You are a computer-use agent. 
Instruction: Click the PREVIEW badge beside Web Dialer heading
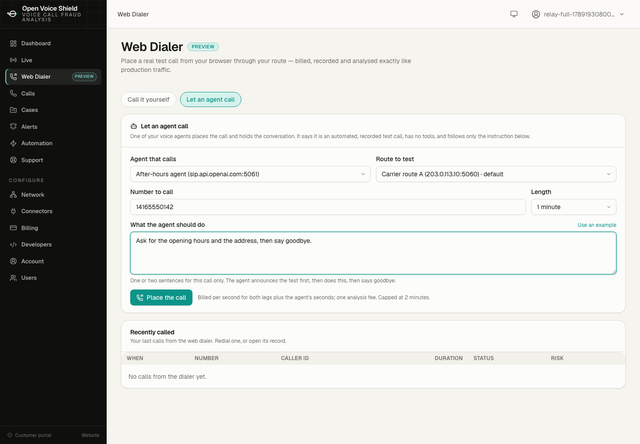pyautogui.click(x=203, y=47)
